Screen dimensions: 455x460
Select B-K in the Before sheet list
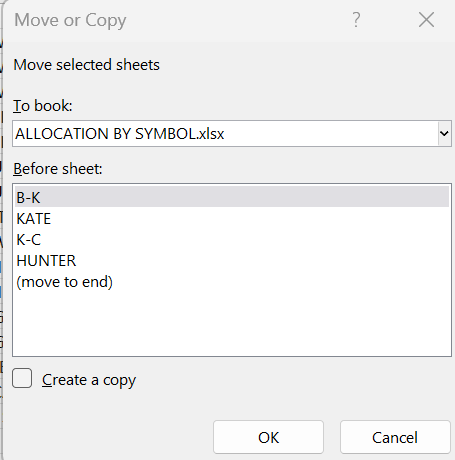click(x=232, y=198)
